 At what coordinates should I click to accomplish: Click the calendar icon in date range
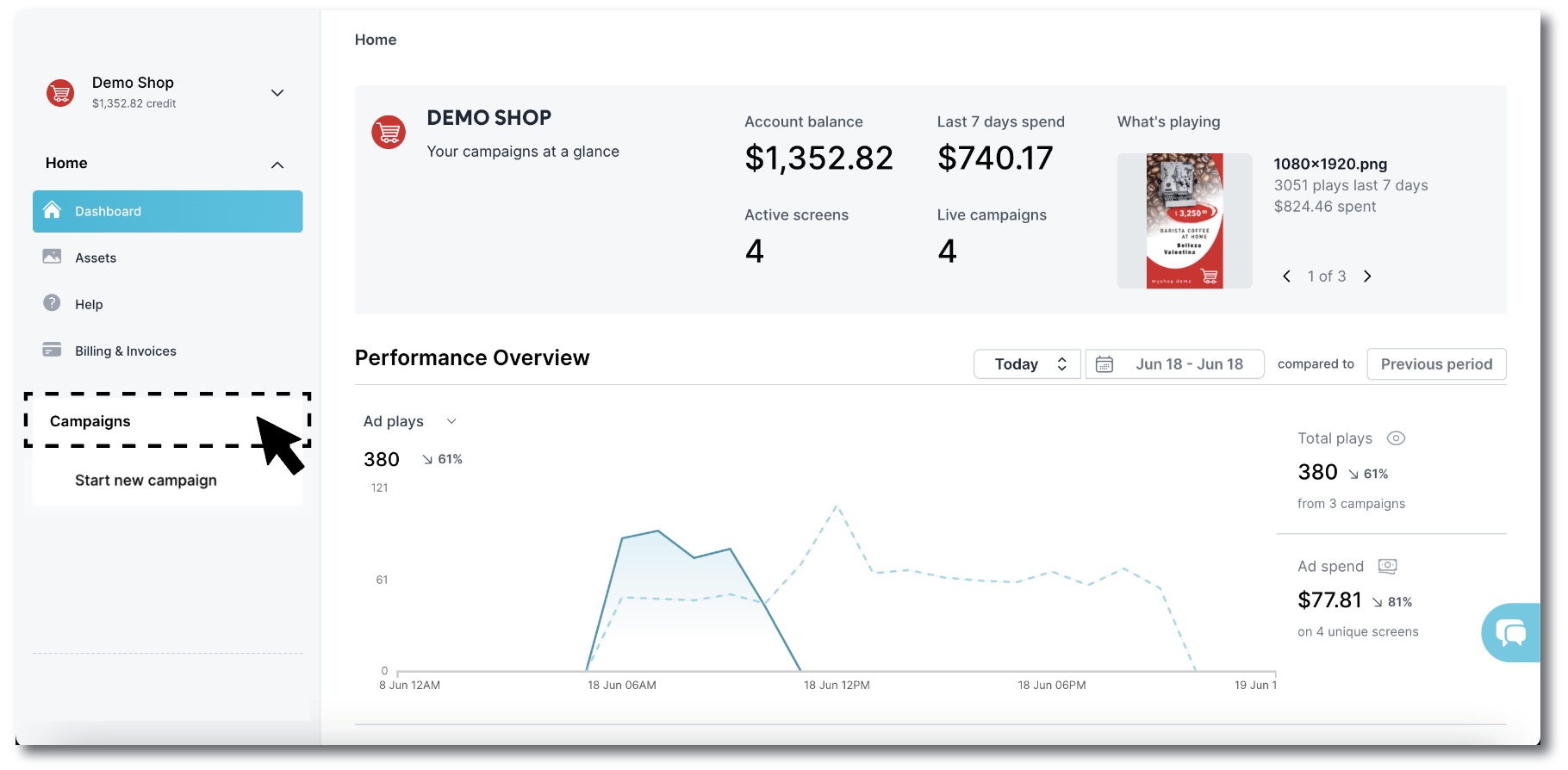point(1104,364)
